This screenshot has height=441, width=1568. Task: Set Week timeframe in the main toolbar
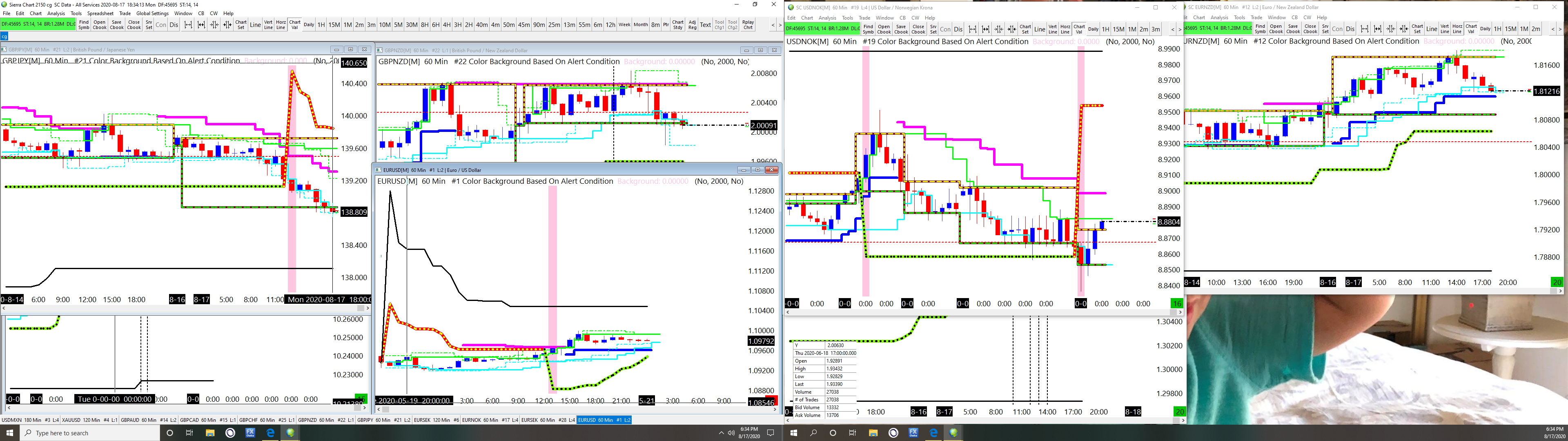tap(624, 25)
